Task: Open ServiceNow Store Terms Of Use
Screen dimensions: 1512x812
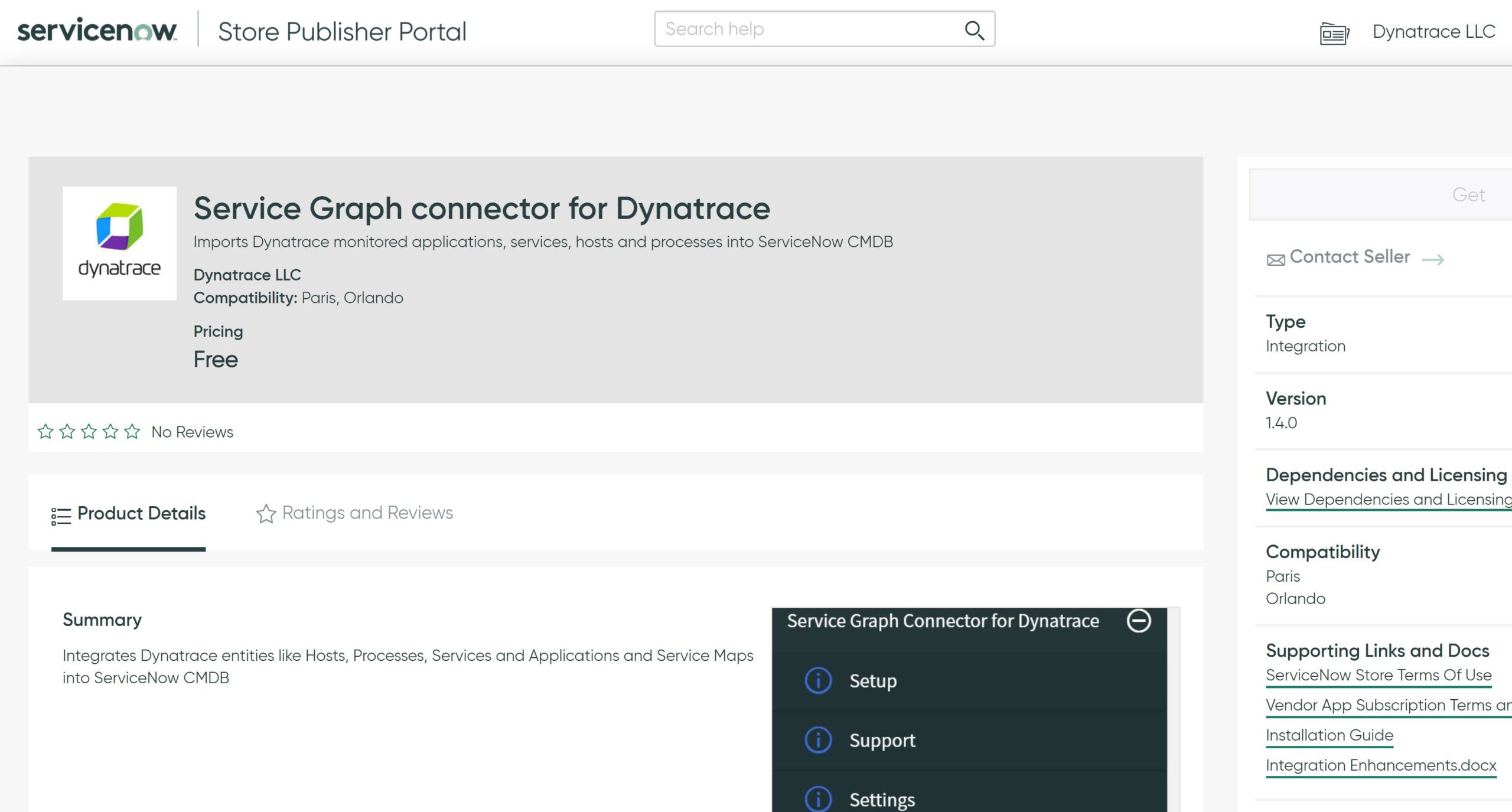Action: (1379, 675)
